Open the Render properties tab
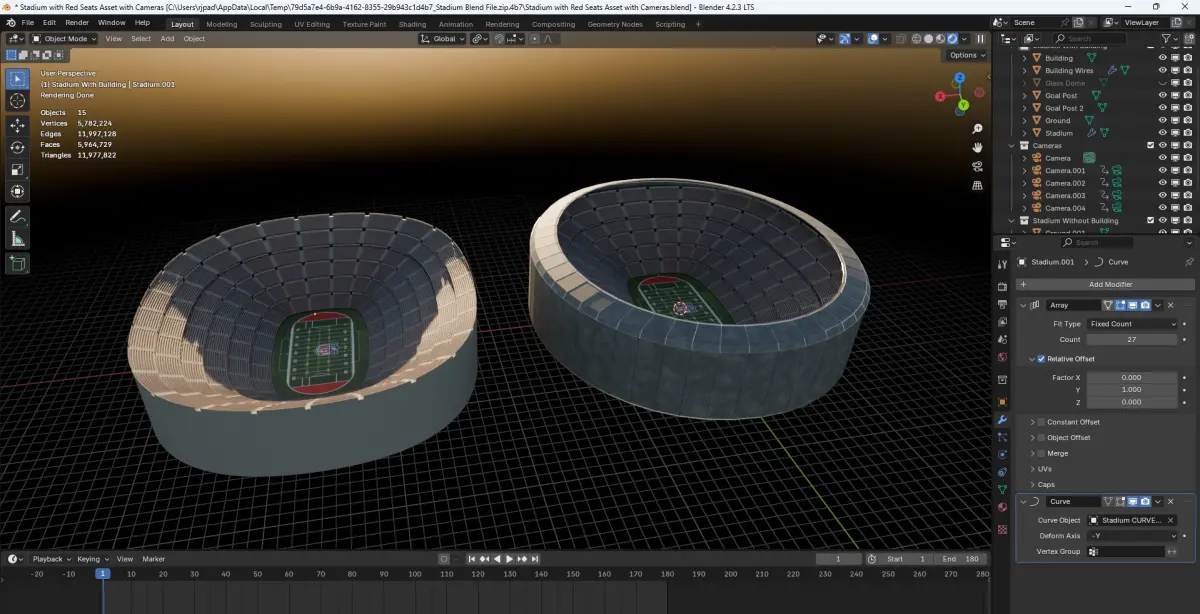 coord(1002,287)
